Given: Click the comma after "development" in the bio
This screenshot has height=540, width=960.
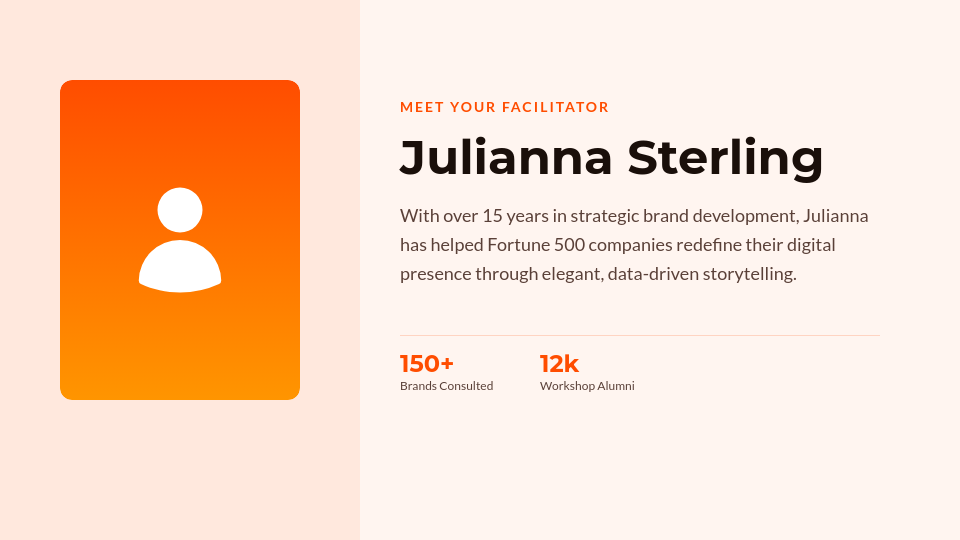Looking at the screenshot, I should 799,220.
